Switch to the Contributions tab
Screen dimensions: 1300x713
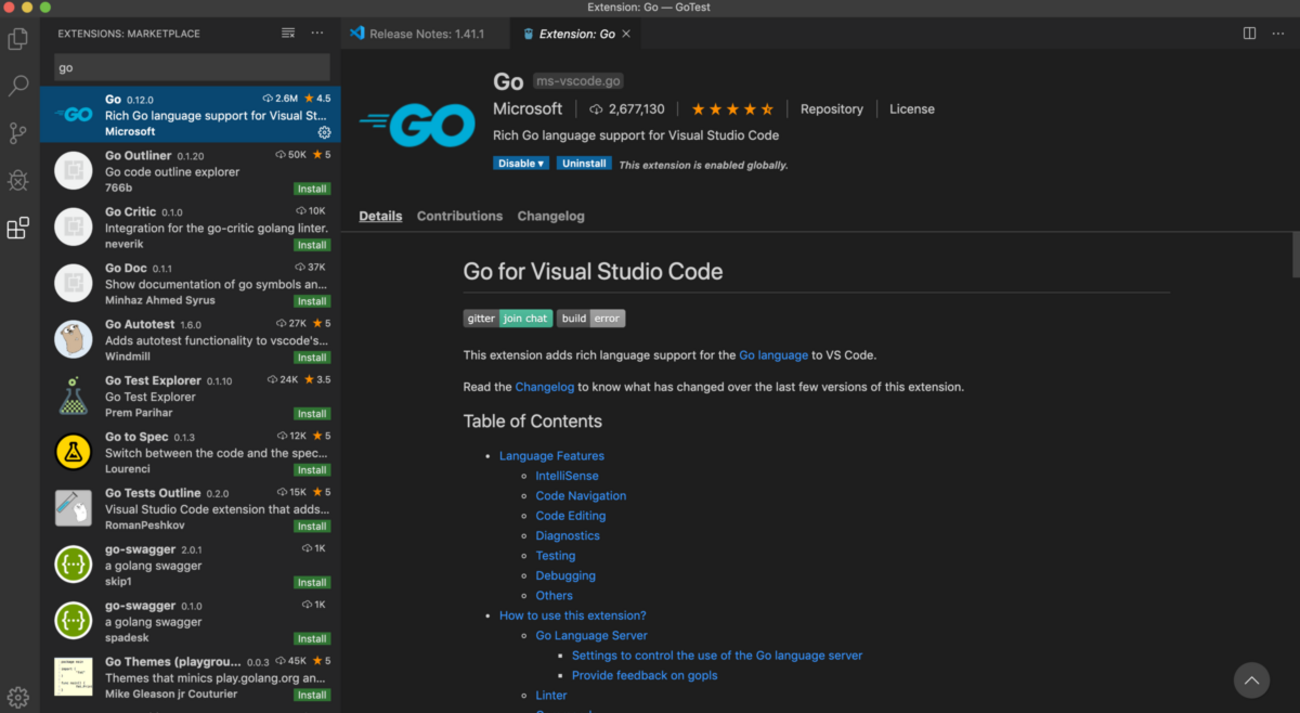(459, 216)
